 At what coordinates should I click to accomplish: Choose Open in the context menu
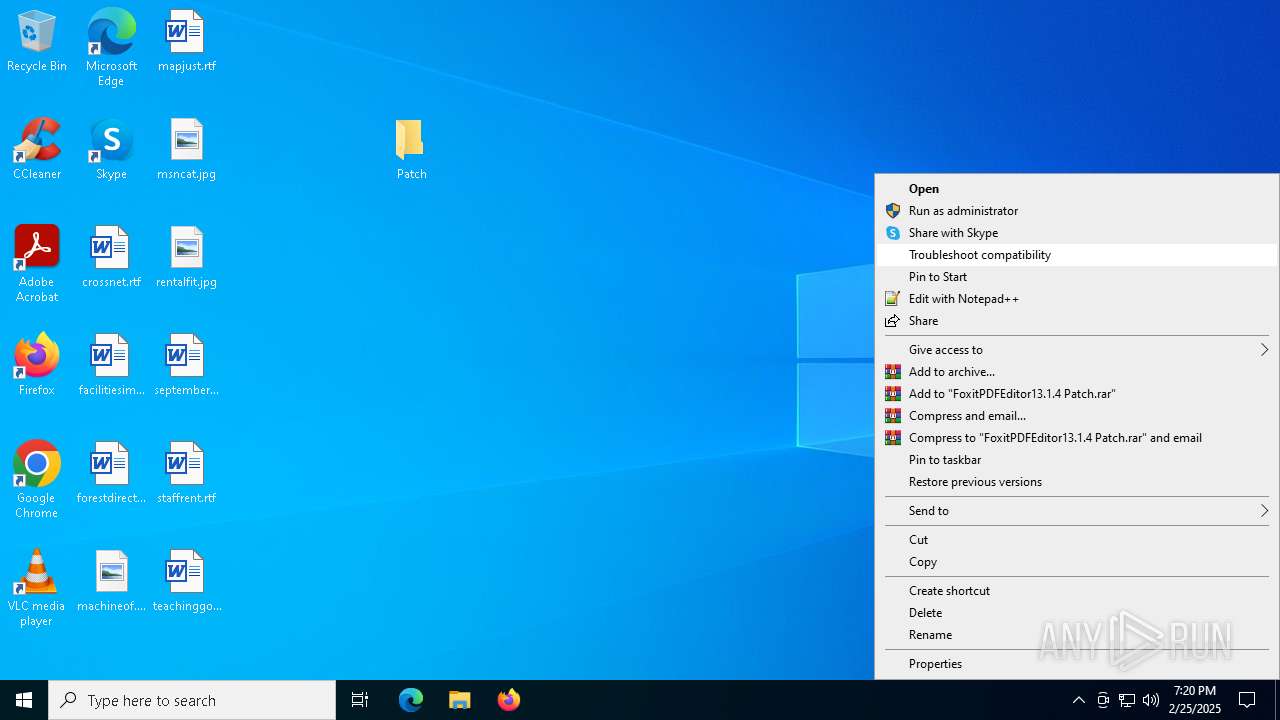click(x=1077, y=189)
